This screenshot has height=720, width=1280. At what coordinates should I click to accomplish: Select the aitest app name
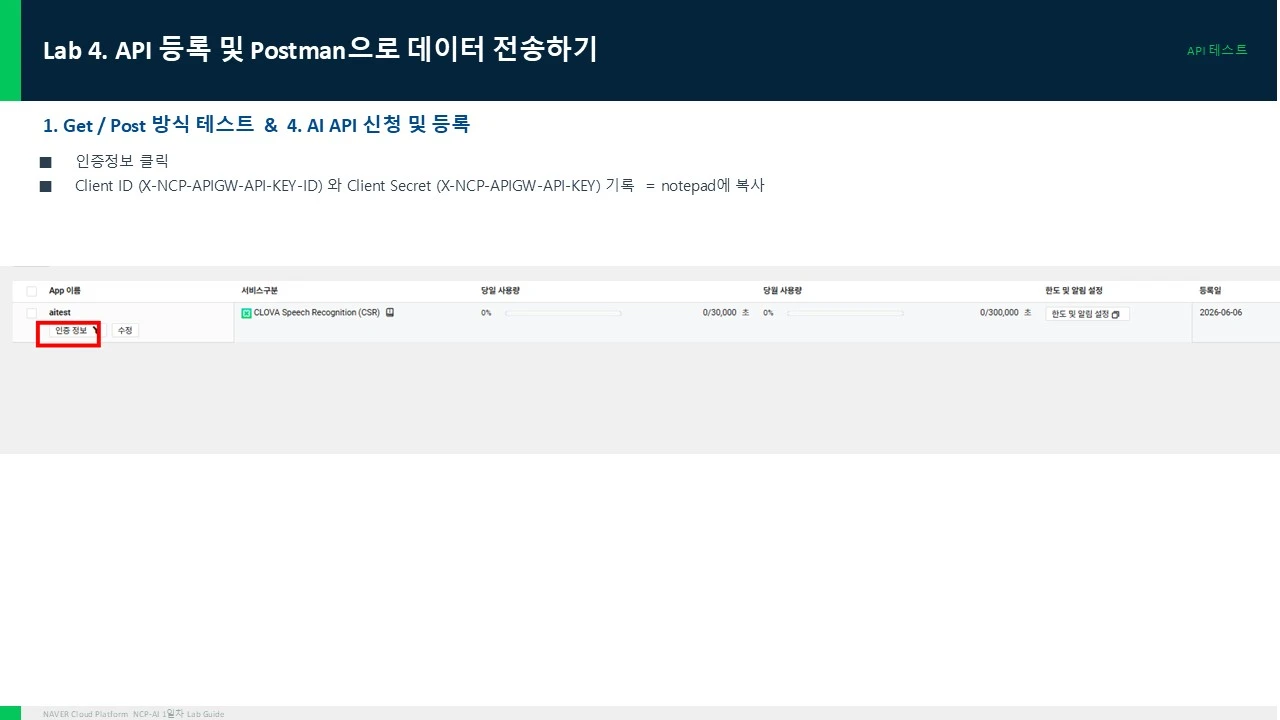[60, 313]
